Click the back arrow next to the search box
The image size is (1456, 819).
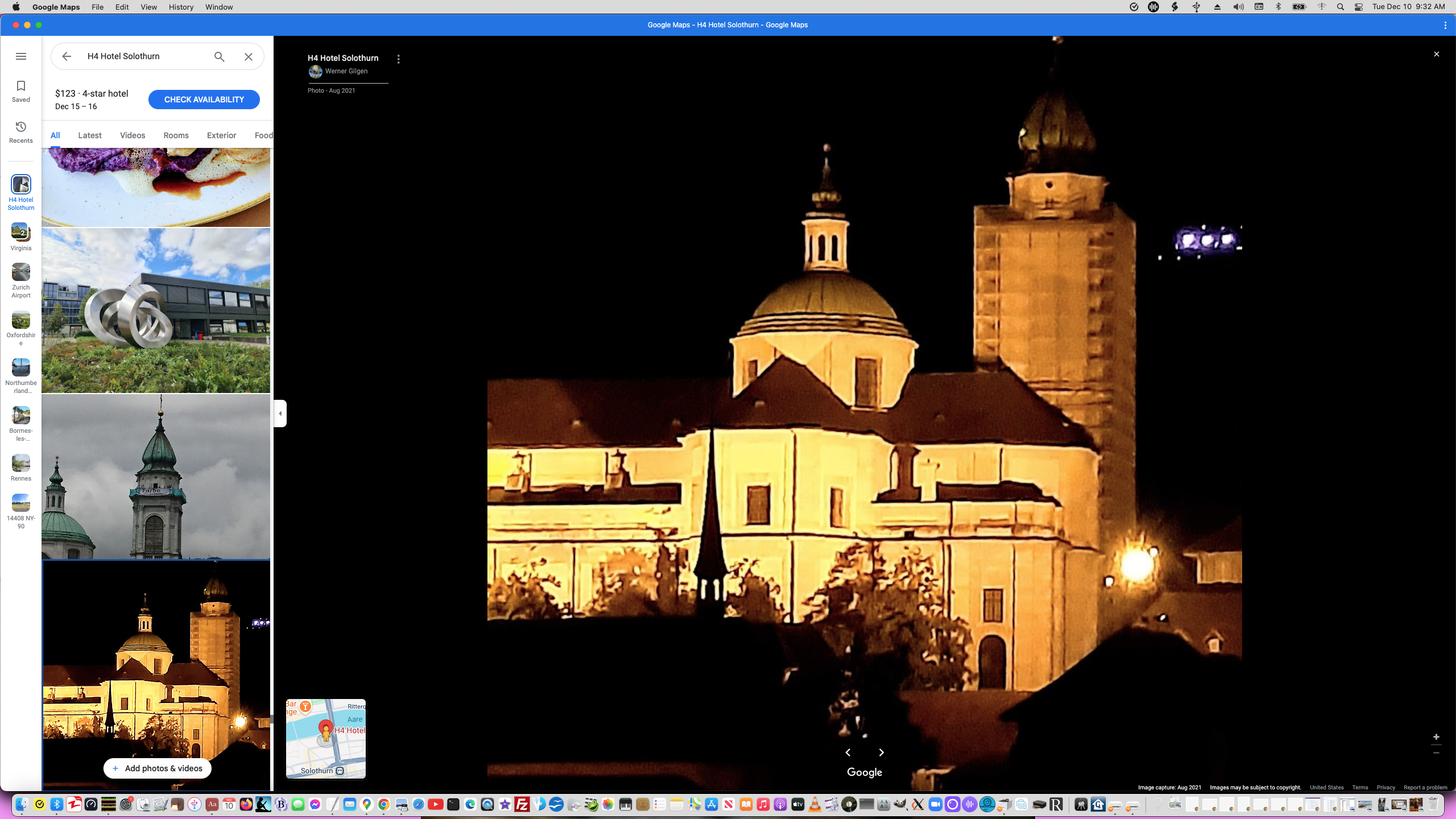click(67, 56)
